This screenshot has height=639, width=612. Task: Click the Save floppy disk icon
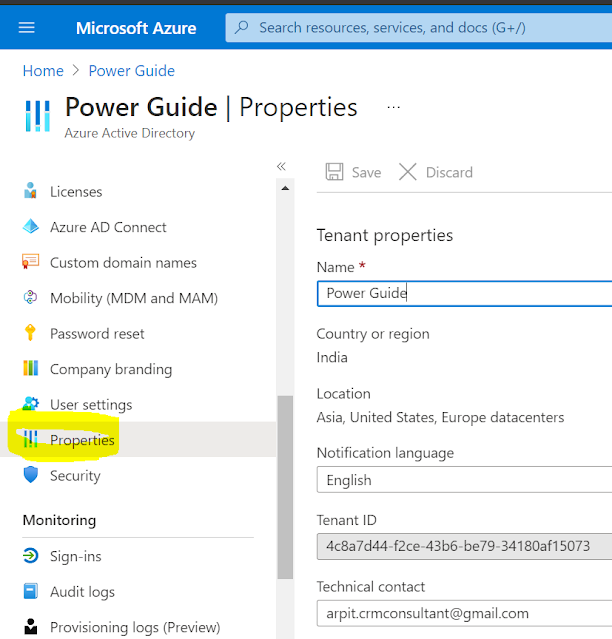(334, 172)
